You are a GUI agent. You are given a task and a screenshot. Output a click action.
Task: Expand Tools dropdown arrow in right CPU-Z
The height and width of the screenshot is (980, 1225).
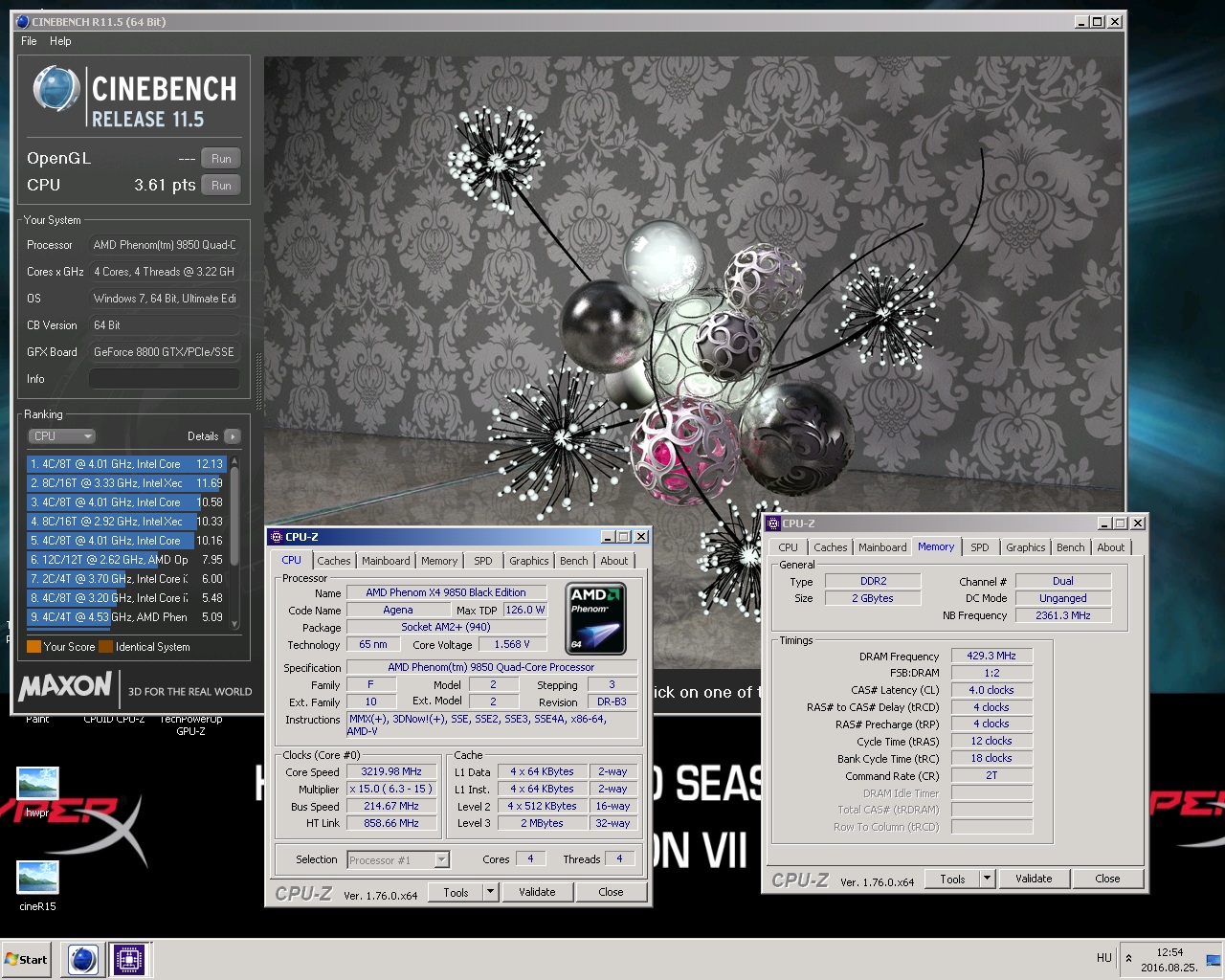pos(988,879)
